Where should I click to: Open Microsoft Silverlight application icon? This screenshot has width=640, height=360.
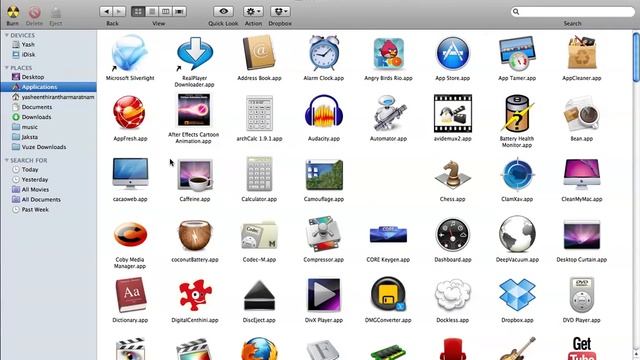[130, 53]
